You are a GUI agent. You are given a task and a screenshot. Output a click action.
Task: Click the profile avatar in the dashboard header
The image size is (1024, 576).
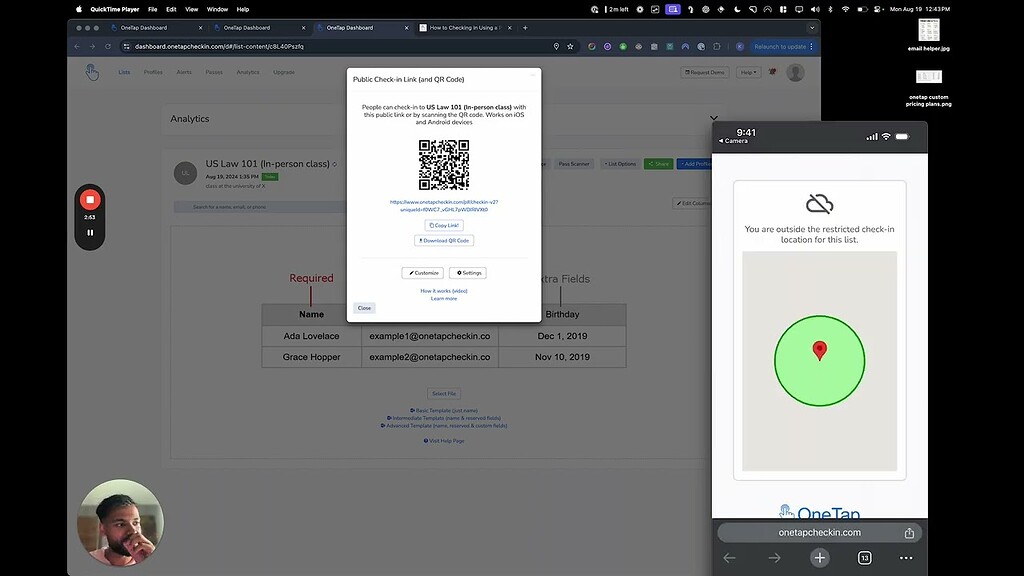pyautogui.click(x=795, y=72)
